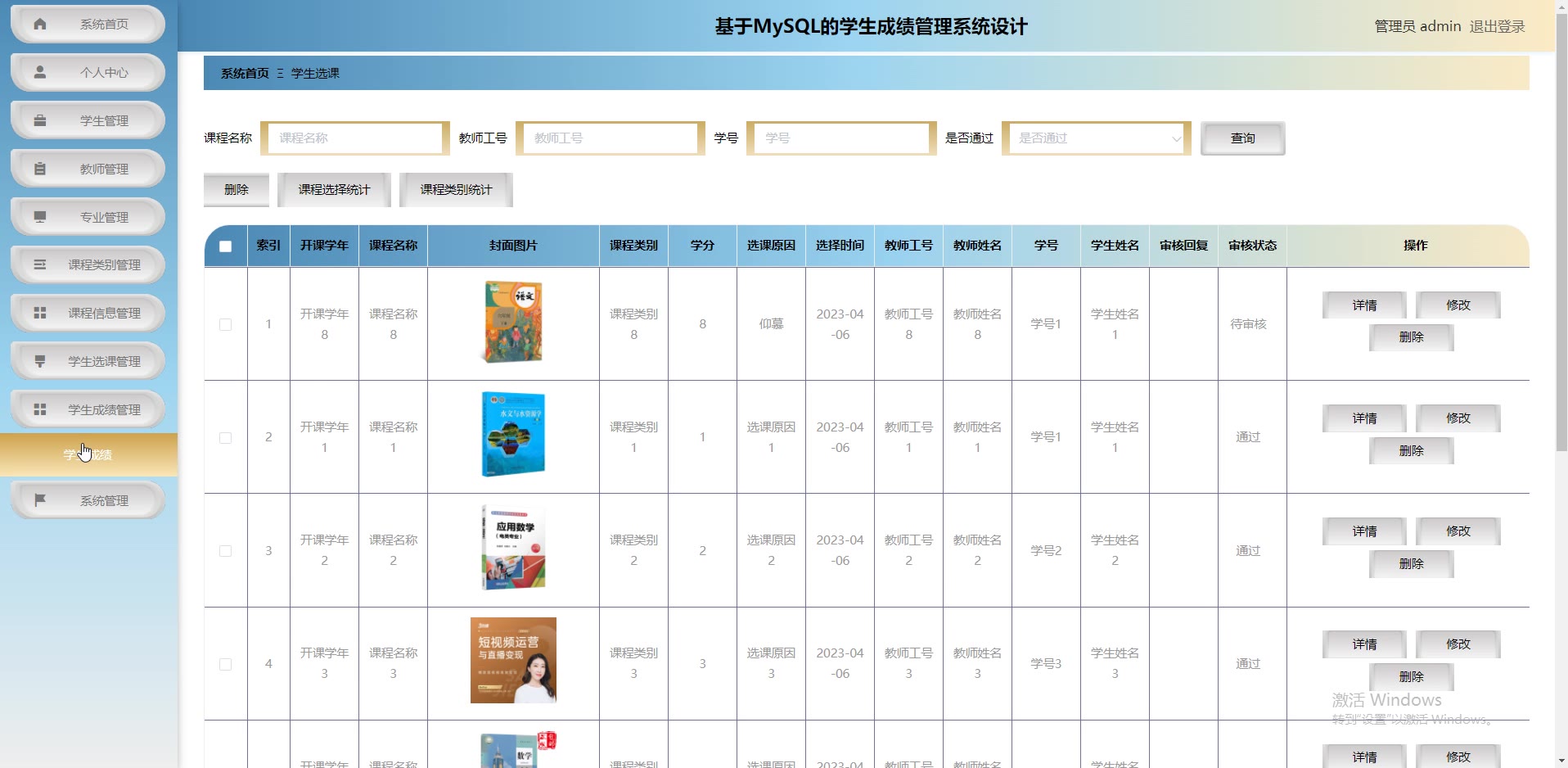This screenshot has height=768, width=1568.
Task: Click the 删除 button above the table
Action: coord(237,190)
